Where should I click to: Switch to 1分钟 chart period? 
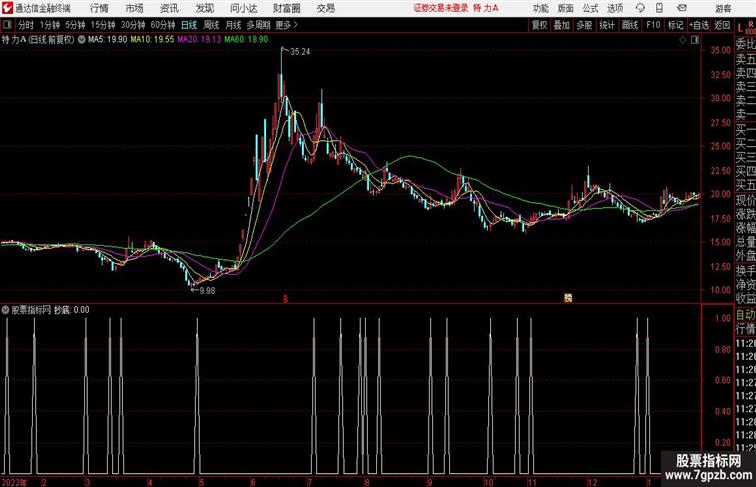[50, 25]
